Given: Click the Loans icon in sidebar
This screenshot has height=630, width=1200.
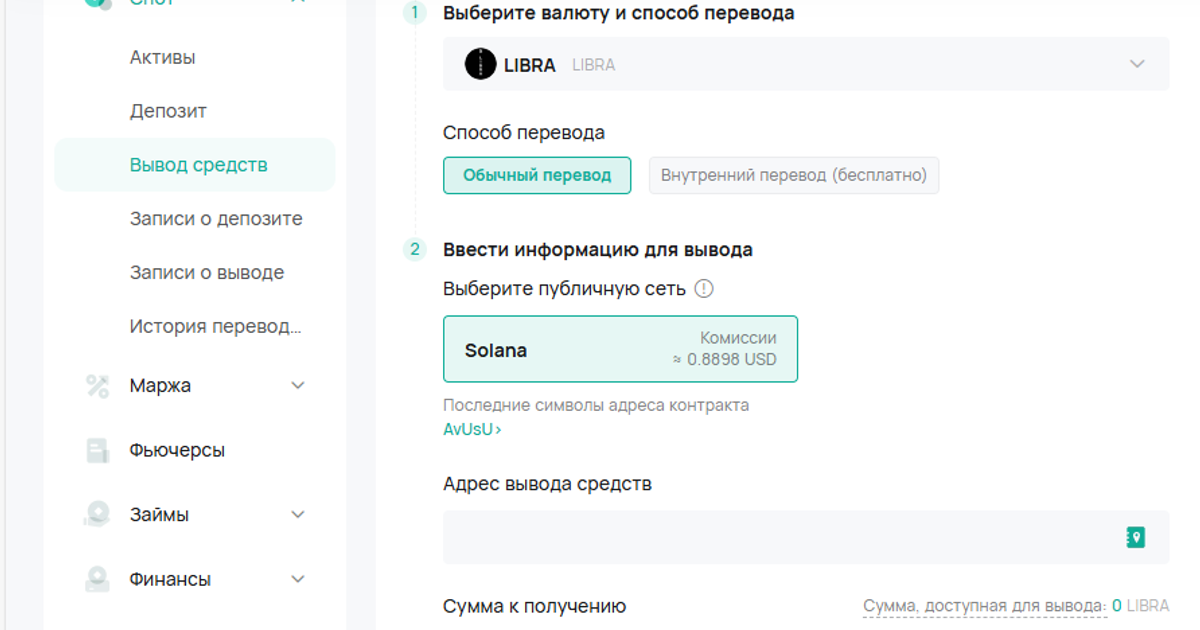Looking at the screenshot, I should pyautogui.click(x=97, y=515).
